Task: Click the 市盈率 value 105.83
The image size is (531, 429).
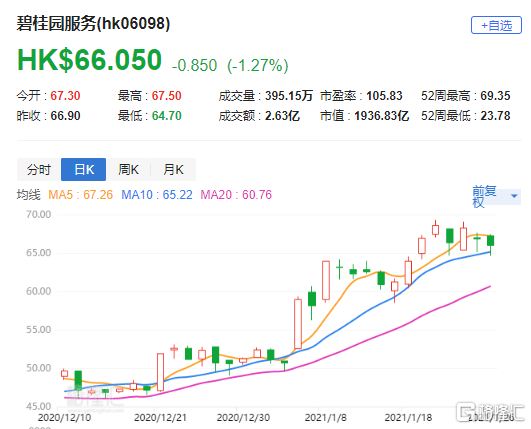Action: coord(384,96)
